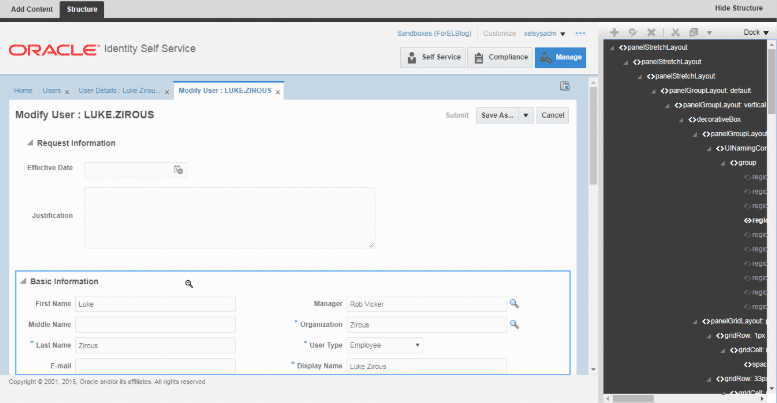Select the panelGroupLayout: default label
The width and height of the screenshot is (777, 403).
click(710, 91)
